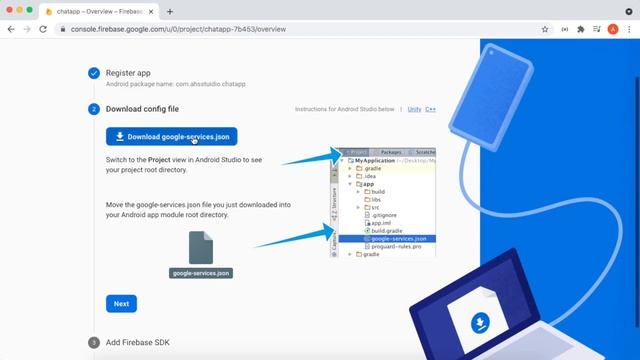The width and height of the screenshot is (640, 360).
Task: Click the Download config file step heading
Action: point(142,109)
